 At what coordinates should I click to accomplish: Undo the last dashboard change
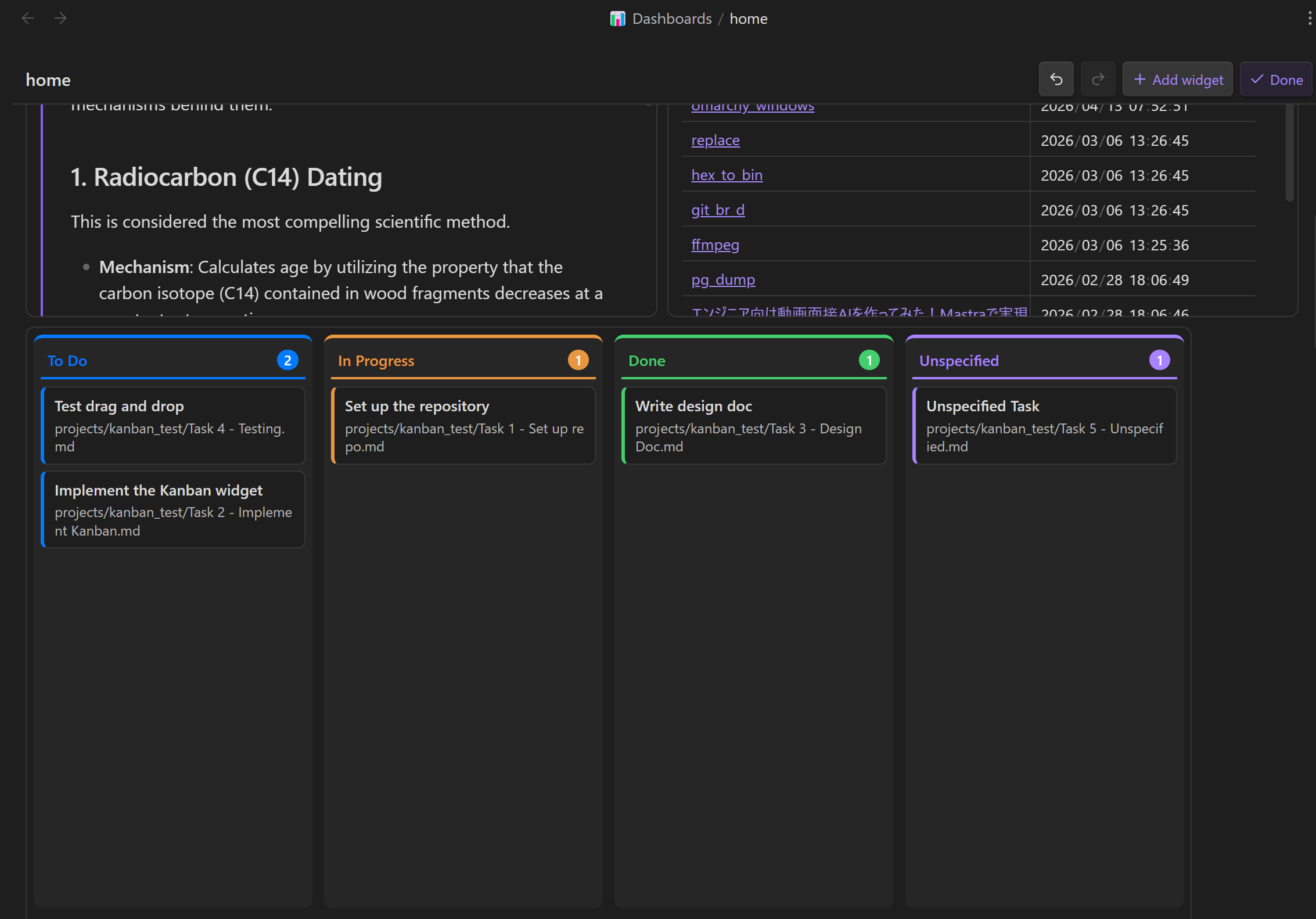coord(1056,80)
